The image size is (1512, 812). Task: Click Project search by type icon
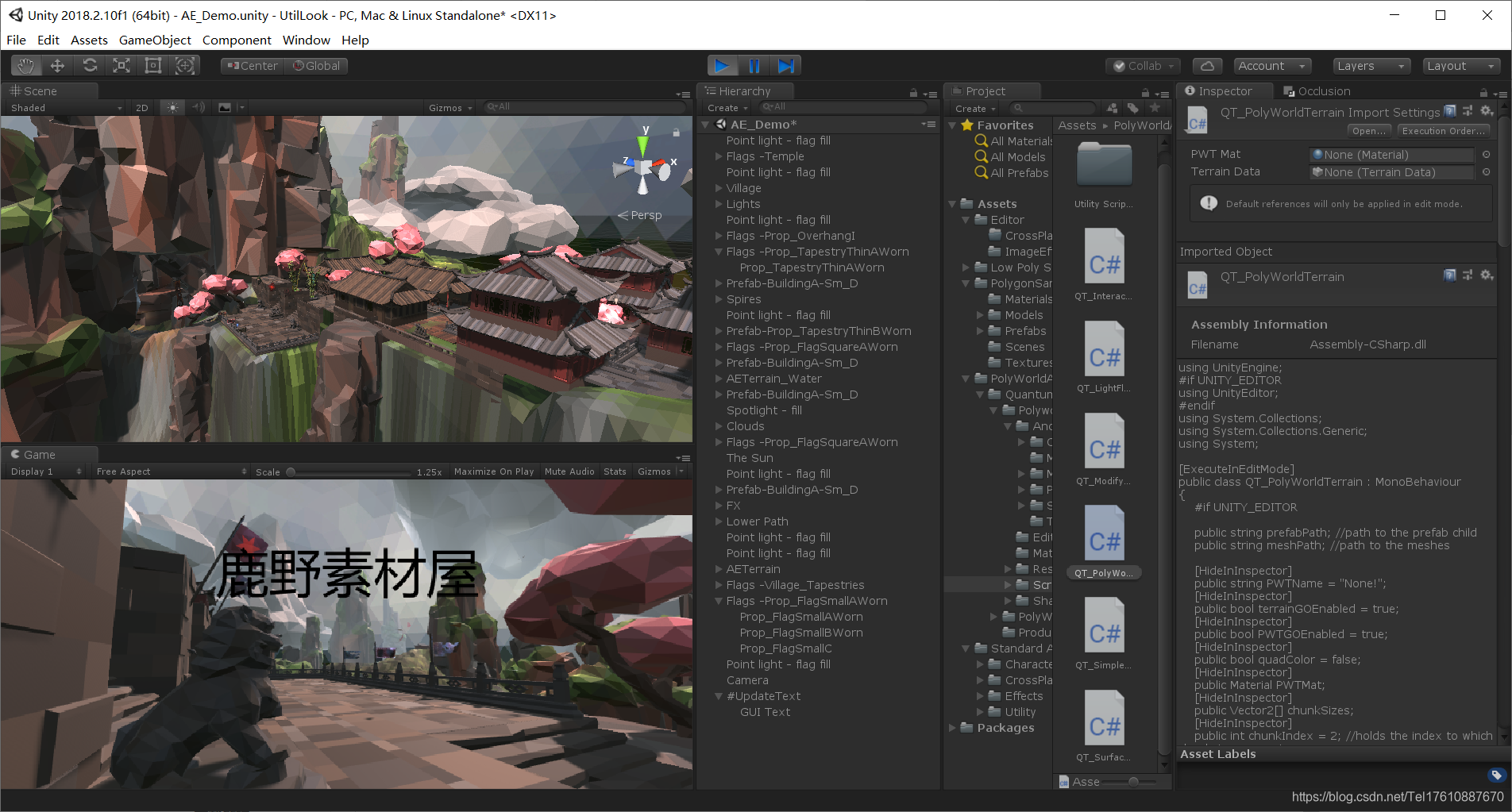pos(1113,108)
